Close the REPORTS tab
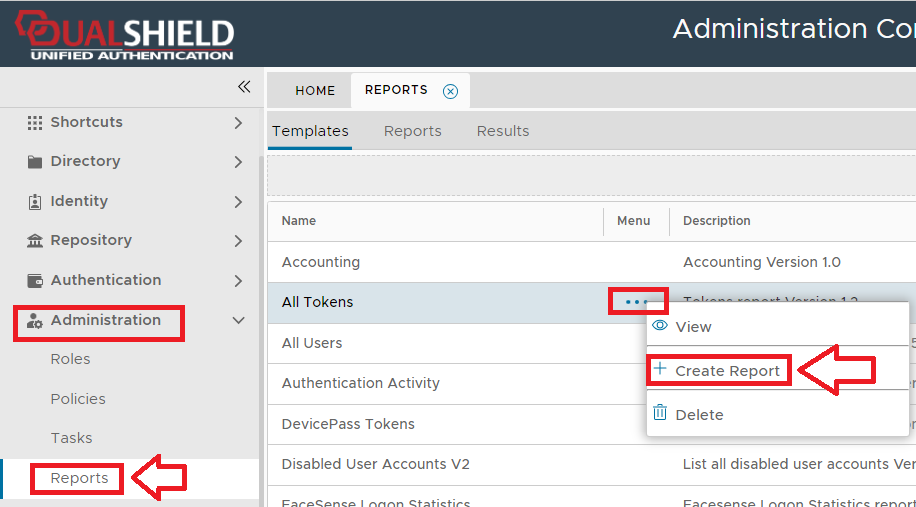The height and width of the screenshot is (507, 916). click(451, 91)
